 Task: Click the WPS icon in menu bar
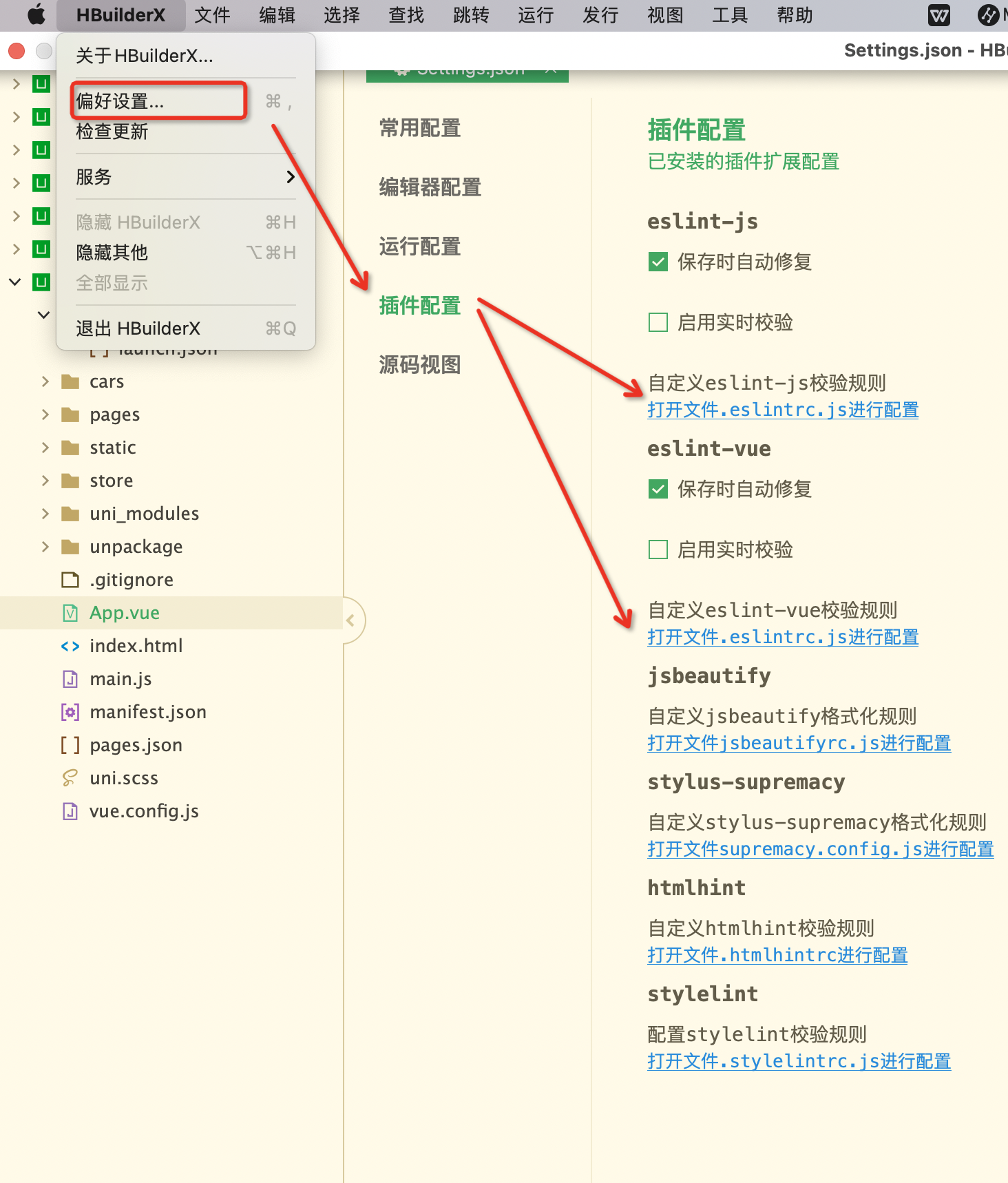(x=939, y=15)
